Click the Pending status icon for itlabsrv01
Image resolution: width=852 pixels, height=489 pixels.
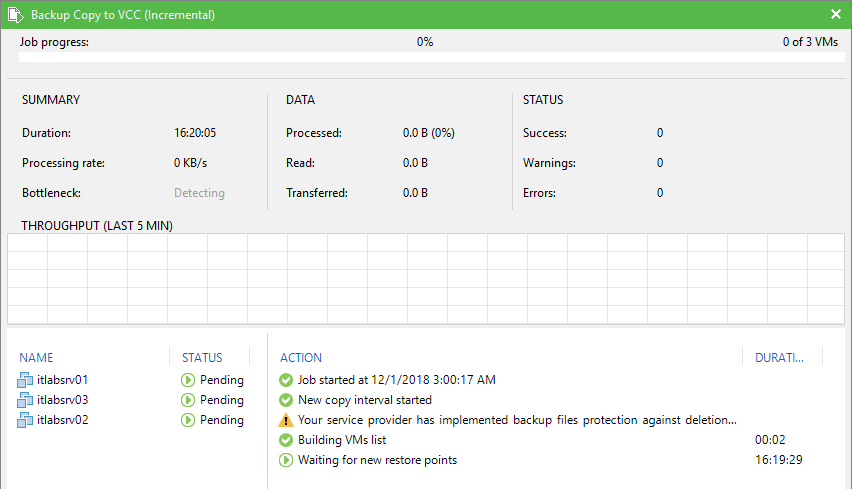pos(188,380)
